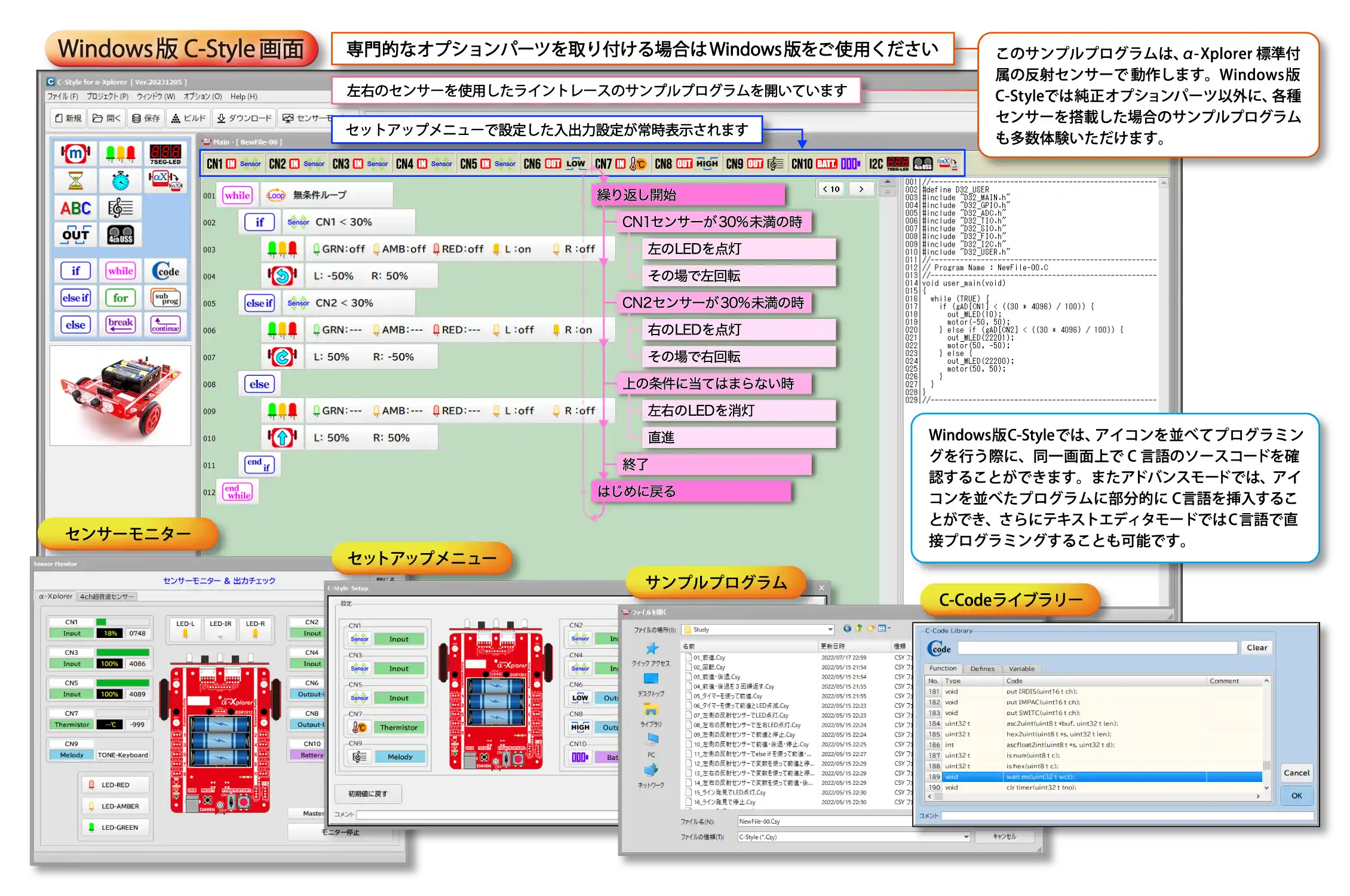
Task: Select the melody score block in the palette
Action: pyautogui.click(x=121, y=208)
